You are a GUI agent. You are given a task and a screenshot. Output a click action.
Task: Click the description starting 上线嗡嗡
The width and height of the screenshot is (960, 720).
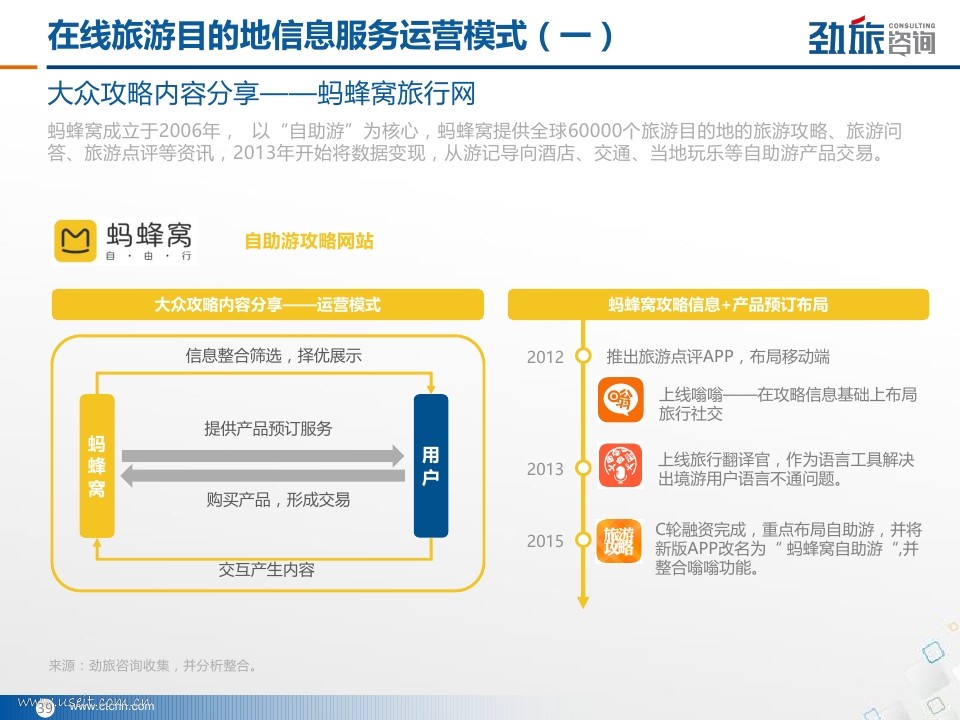(787, 404)
